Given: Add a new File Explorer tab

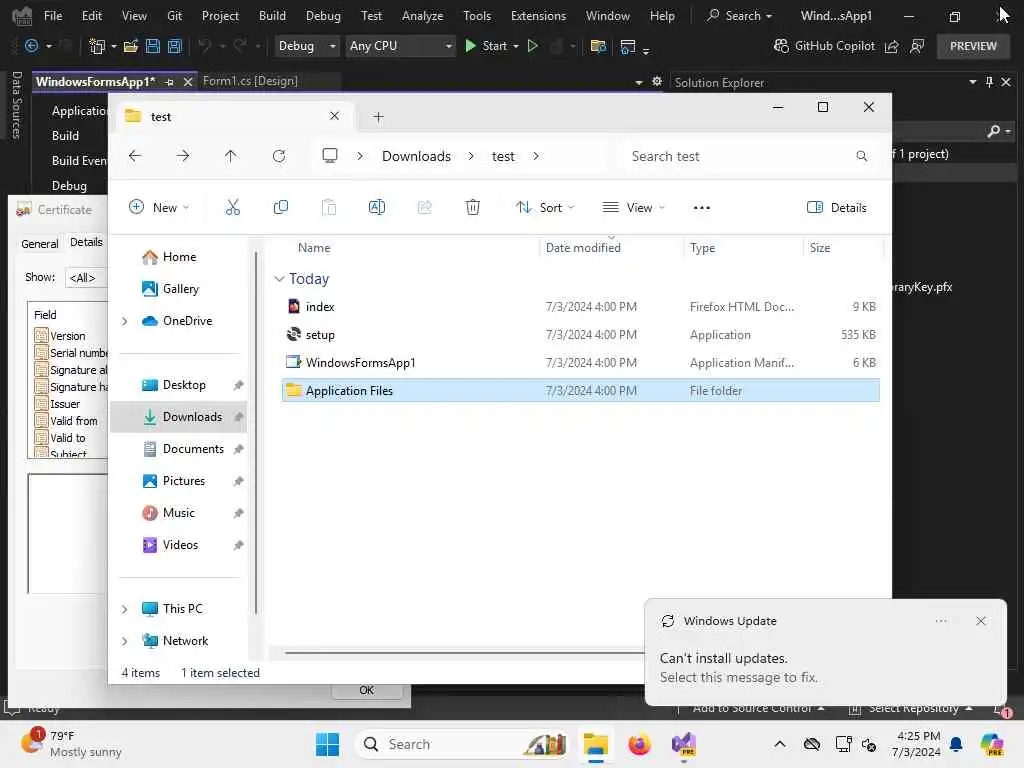Looking at the screenshot, I should pyautogui.click(x=378, y=117).
